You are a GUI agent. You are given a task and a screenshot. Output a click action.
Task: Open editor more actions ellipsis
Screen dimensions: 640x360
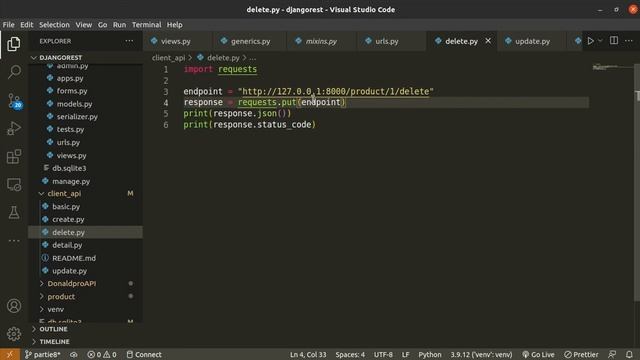point(629,41)
